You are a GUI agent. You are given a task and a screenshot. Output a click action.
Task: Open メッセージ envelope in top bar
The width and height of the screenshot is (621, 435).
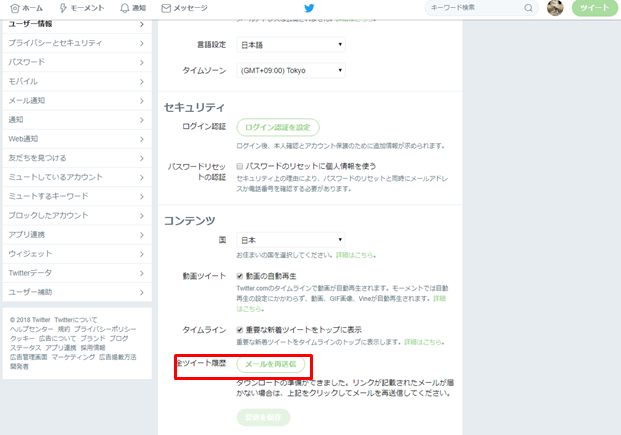click(x=184, y=8)
